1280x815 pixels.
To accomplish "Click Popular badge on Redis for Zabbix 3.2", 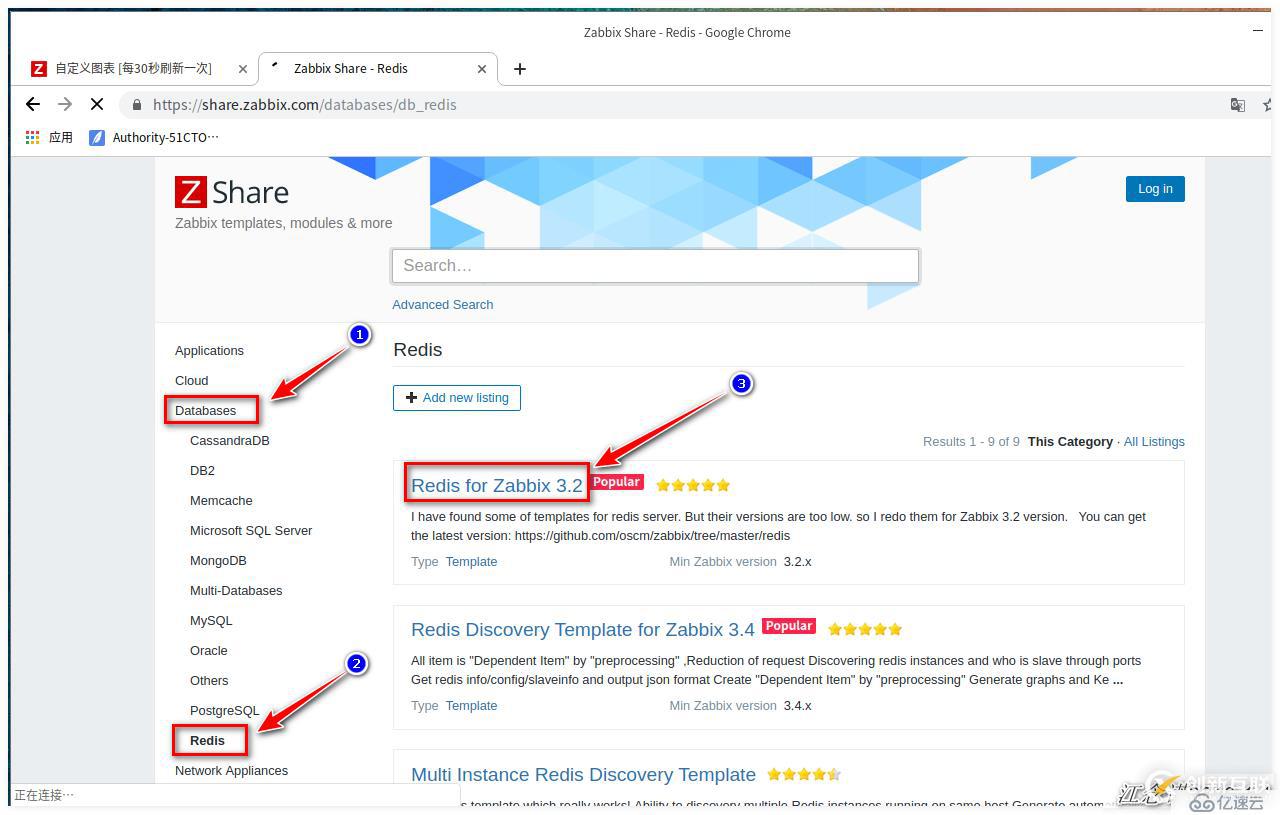I will [616, 482].
